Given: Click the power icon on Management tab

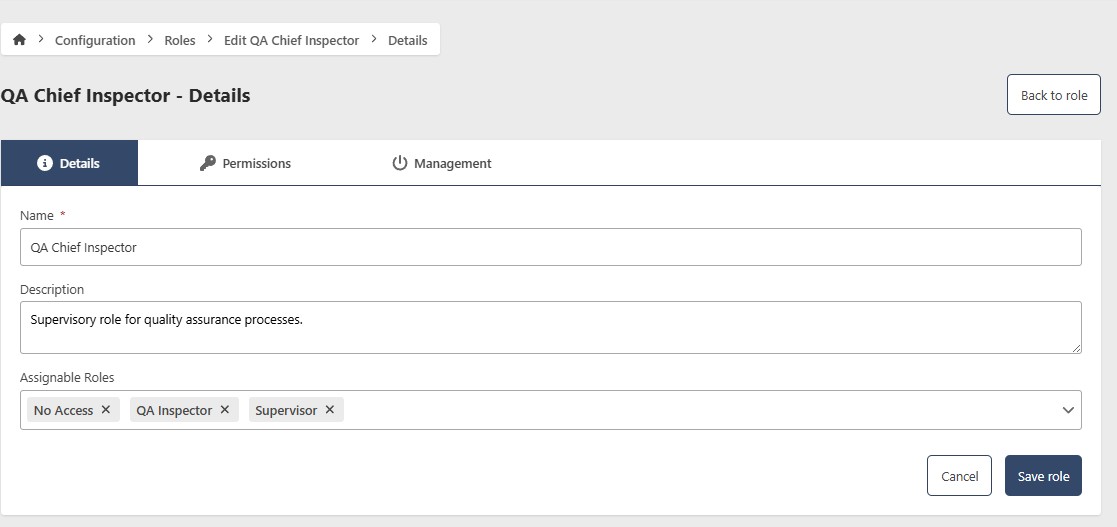Looking at the screenshot, I should [x=400, y=163].
